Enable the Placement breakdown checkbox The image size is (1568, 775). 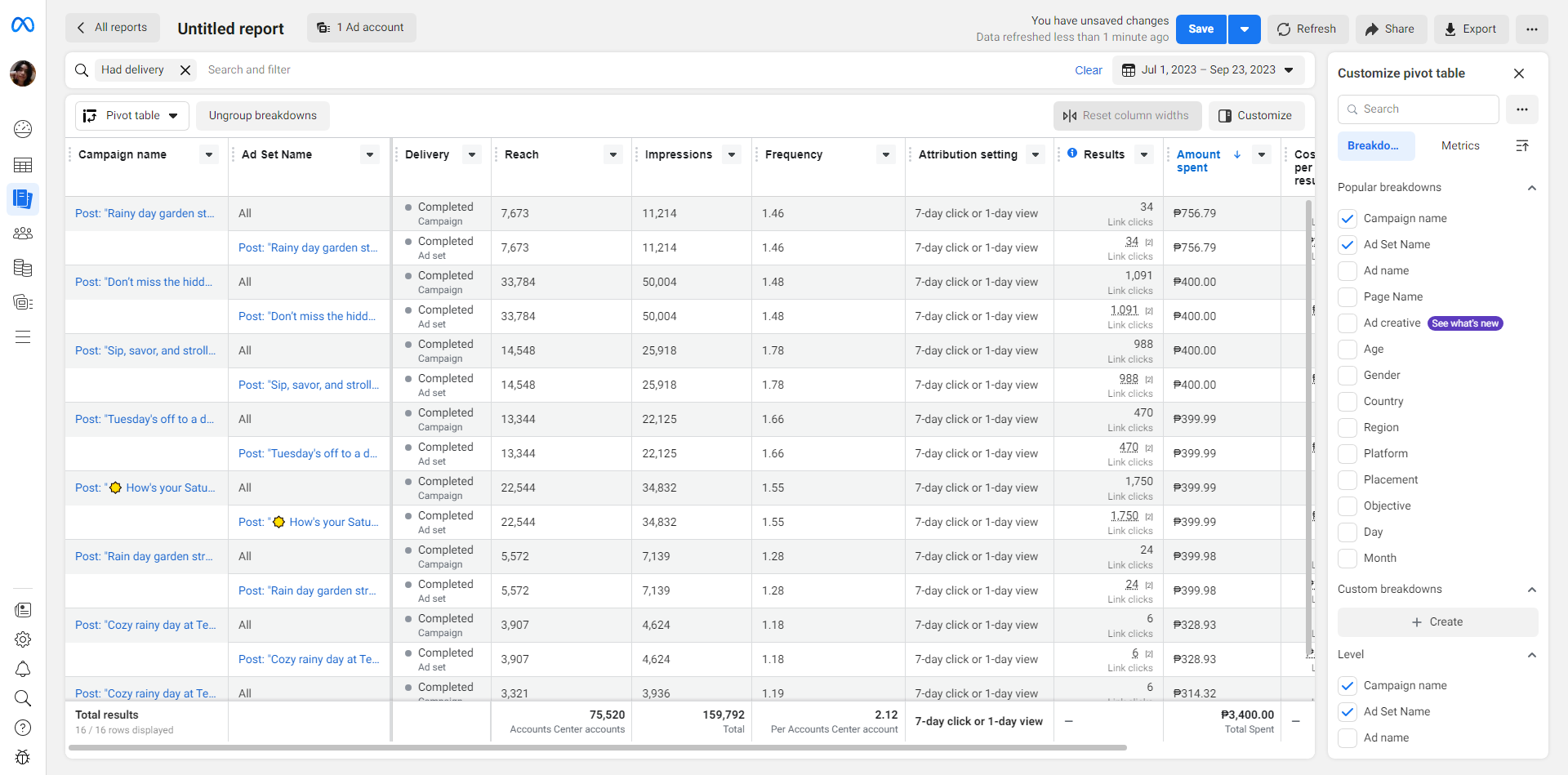[1348, 480]
